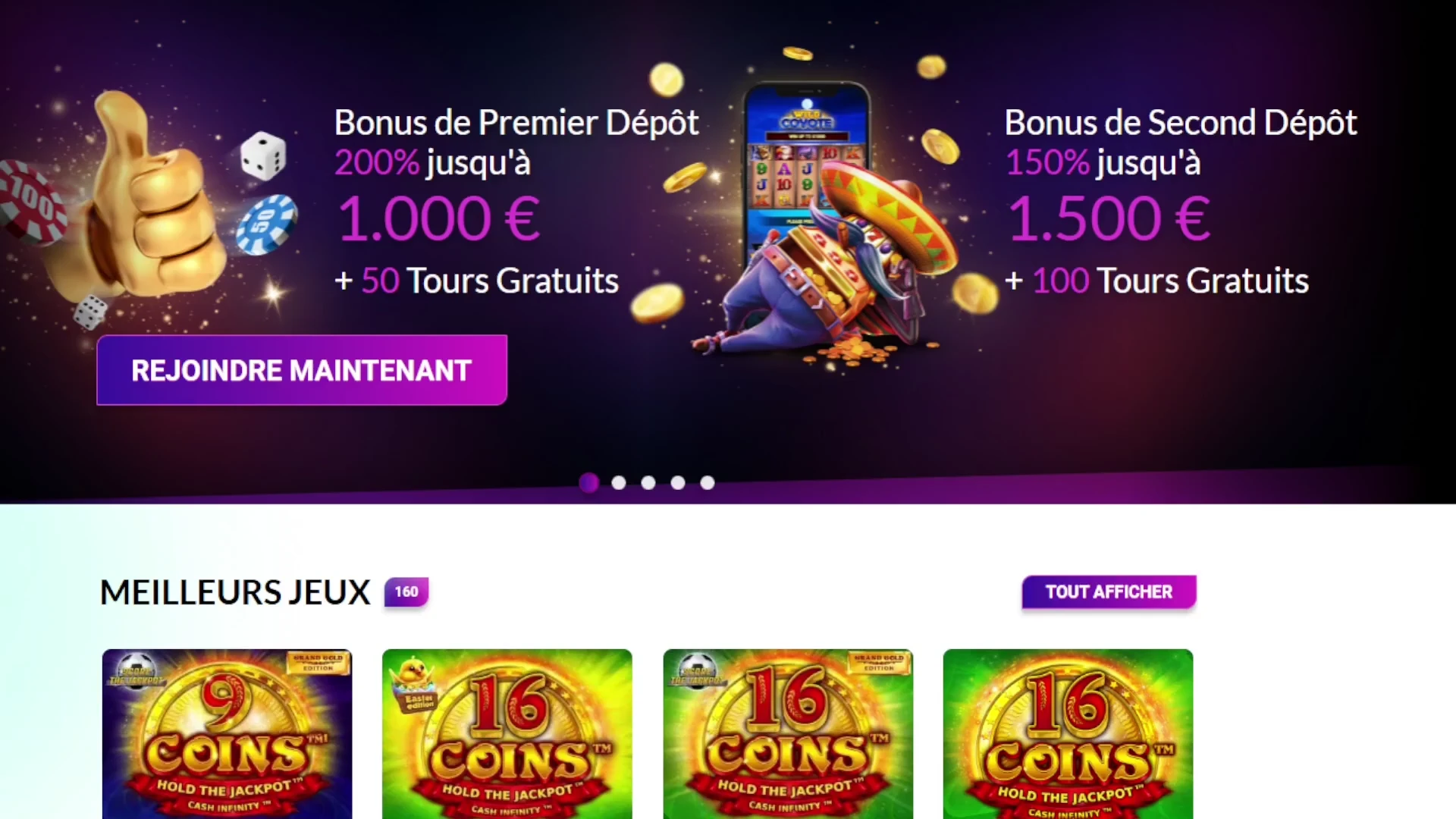The image size is (1456, 819).
Task: Select the second carousel dot
Action: [x=619, y=482]
